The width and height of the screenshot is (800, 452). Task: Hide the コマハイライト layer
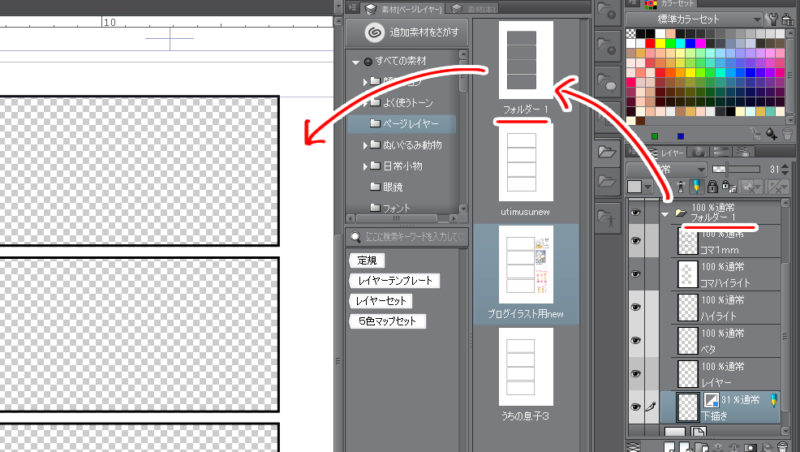tap(635, 274)
